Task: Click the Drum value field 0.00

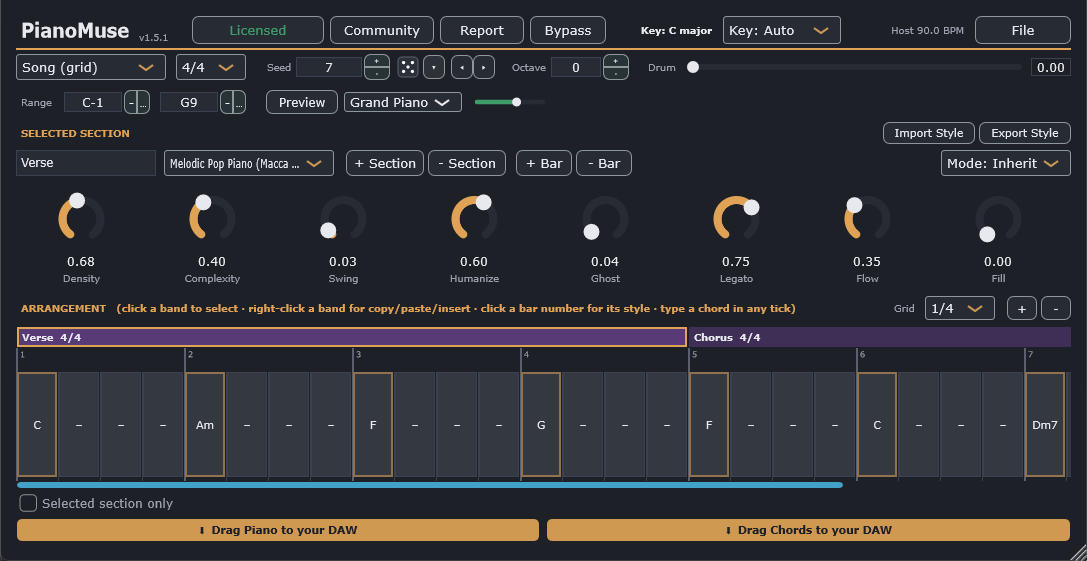Action: pos(1050,67)
